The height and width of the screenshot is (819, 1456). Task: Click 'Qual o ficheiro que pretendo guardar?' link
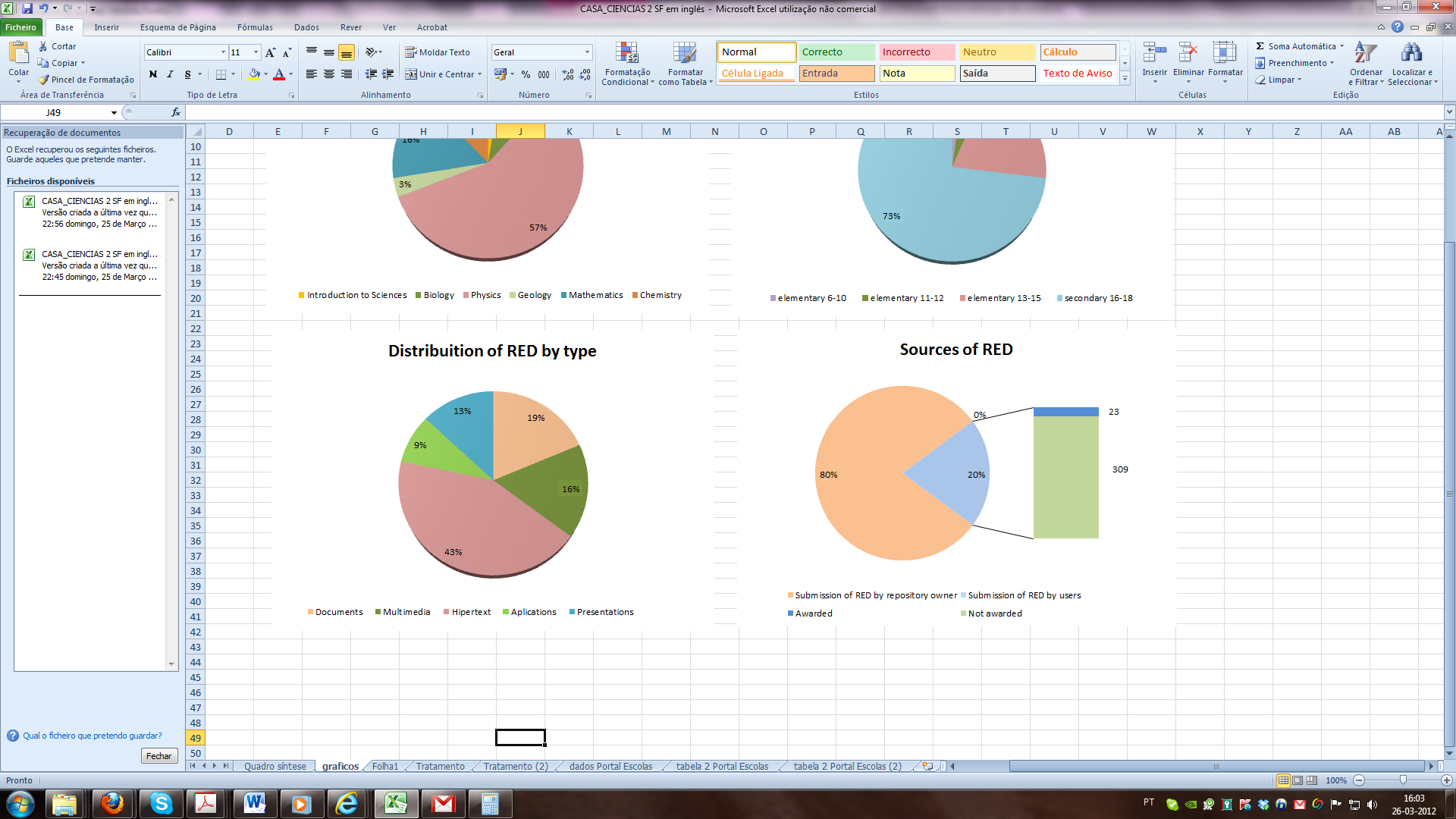pos(93,736)
